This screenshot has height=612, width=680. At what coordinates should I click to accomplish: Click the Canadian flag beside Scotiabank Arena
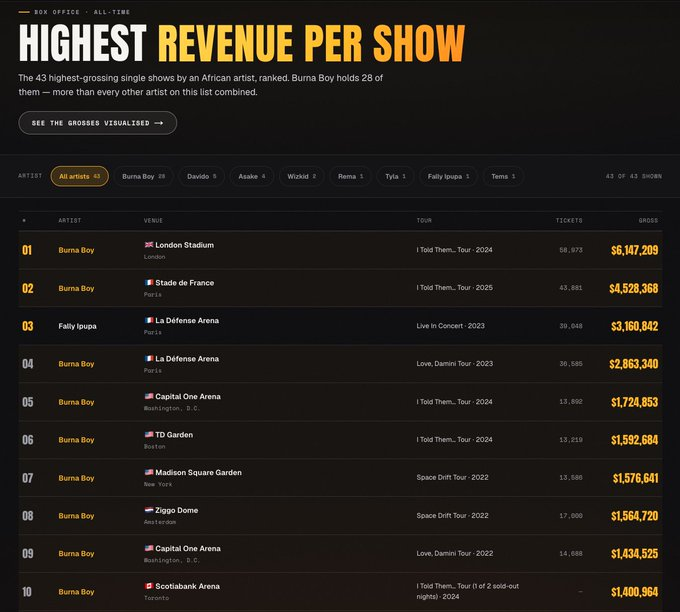[x=149, y=586]
